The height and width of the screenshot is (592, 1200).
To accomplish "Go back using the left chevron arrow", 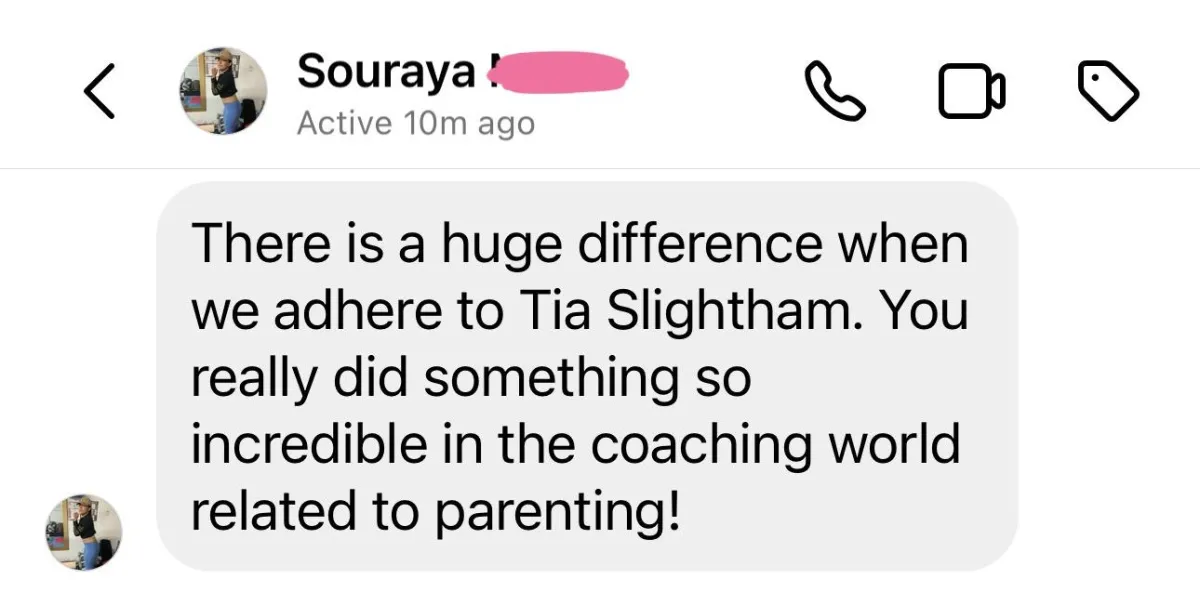I will click(x=100, y=91).
